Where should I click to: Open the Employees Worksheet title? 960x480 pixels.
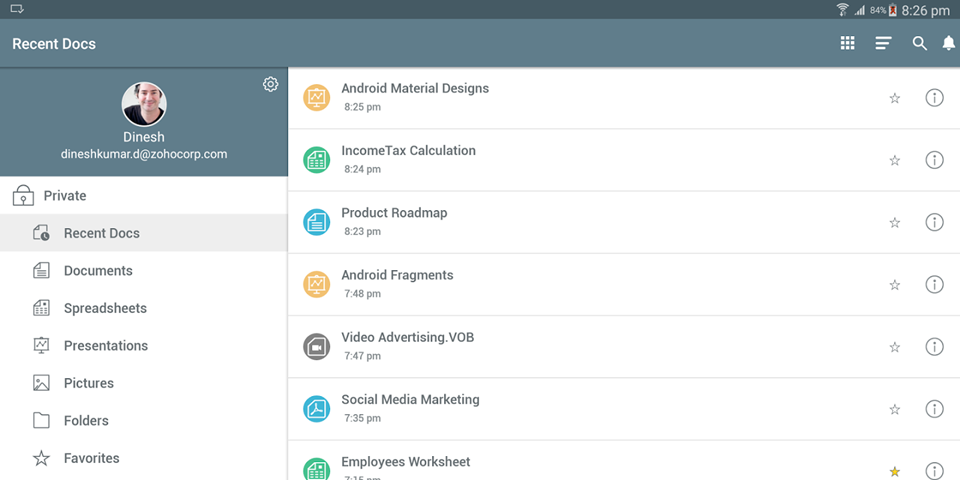tap(406, 462)
